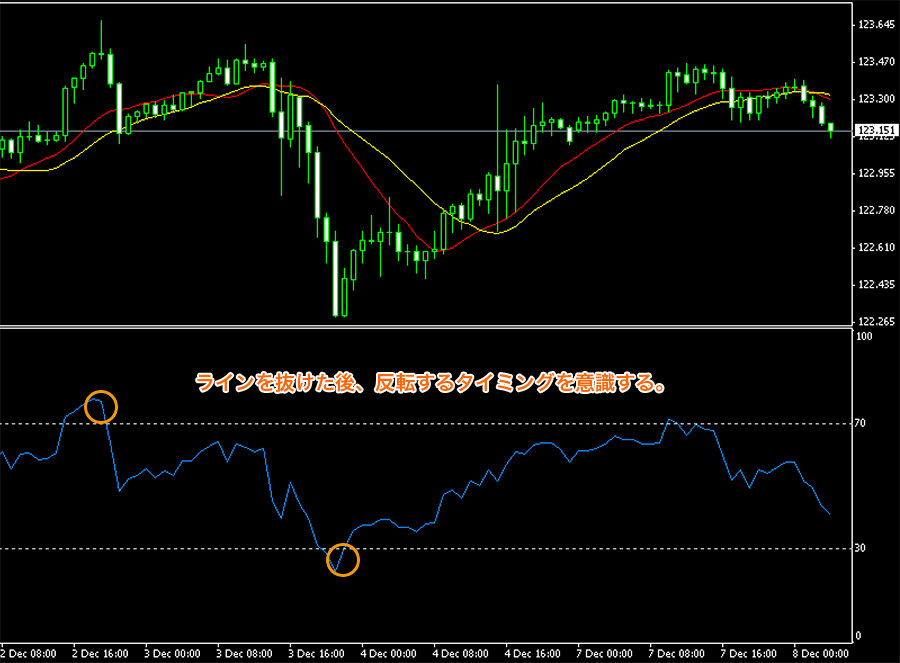Select the RSI 100 scale label
The image size is (900, 663).
[866, 337]
